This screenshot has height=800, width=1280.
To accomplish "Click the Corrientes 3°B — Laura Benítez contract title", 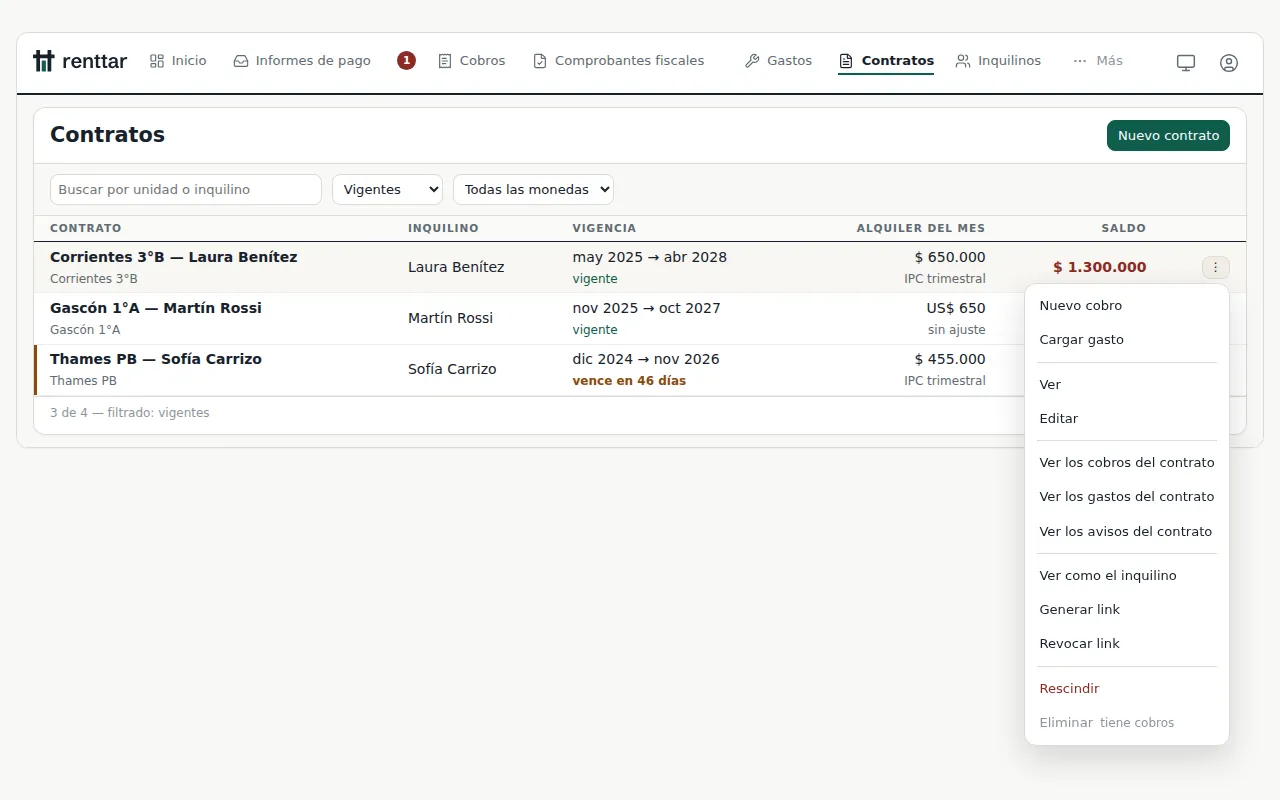I will tap(174, 257).
